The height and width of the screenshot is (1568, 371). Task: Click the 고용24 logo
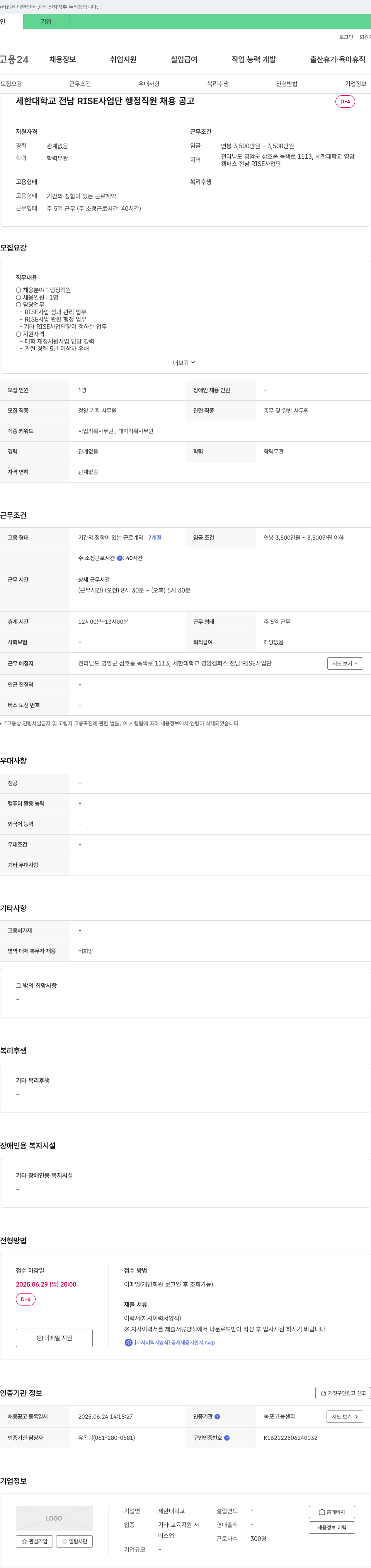coord(14,59)
